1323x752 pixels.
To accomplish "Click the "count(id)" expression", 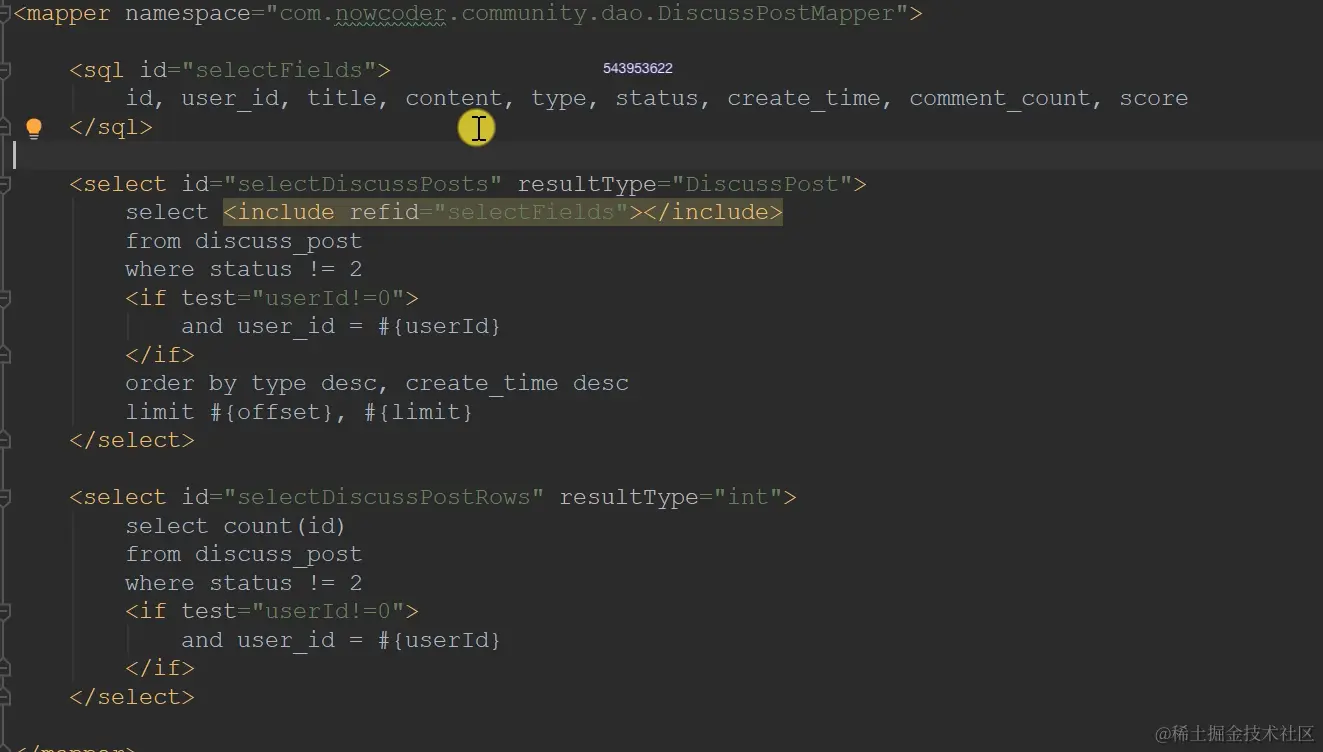I will (x=286, y=526).
